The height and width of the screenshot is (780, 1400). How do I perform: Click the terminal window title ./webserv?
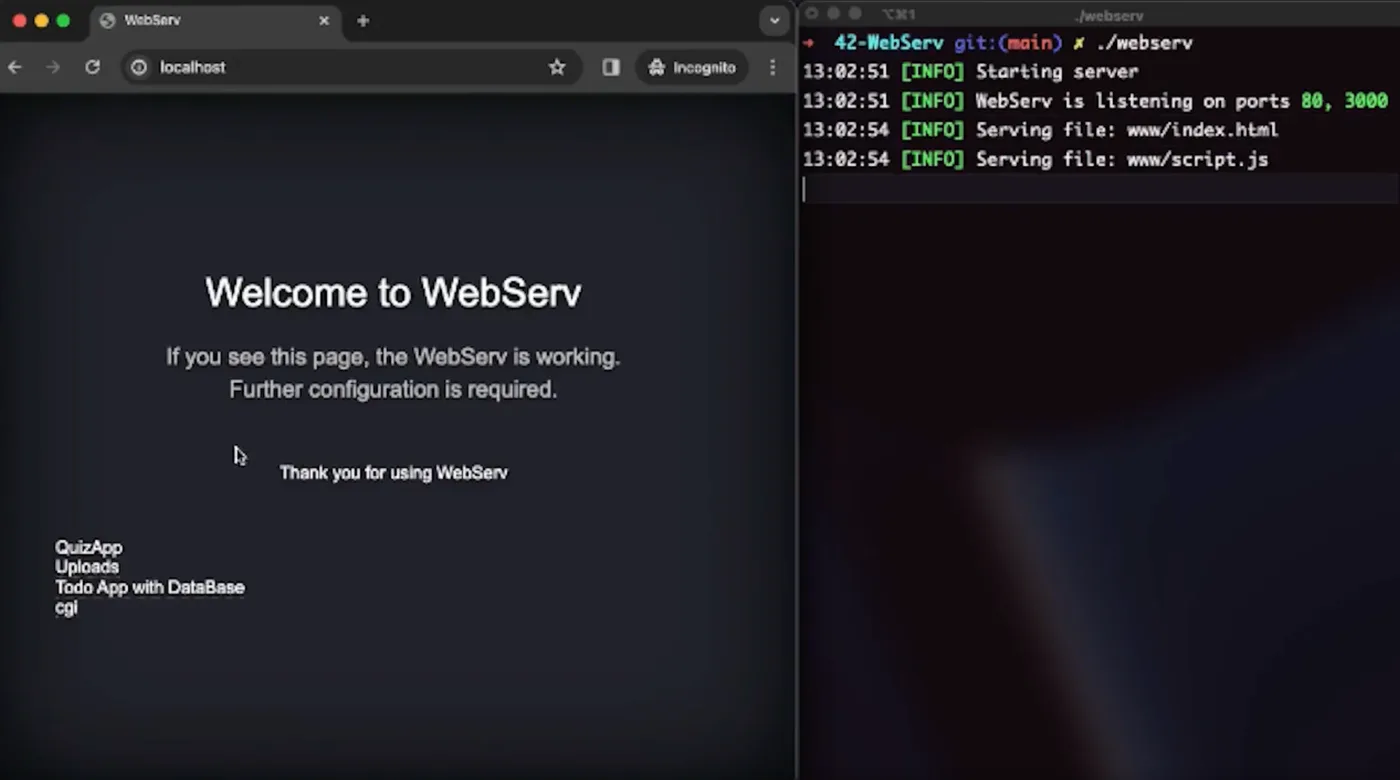click(x=1110, y=15)
